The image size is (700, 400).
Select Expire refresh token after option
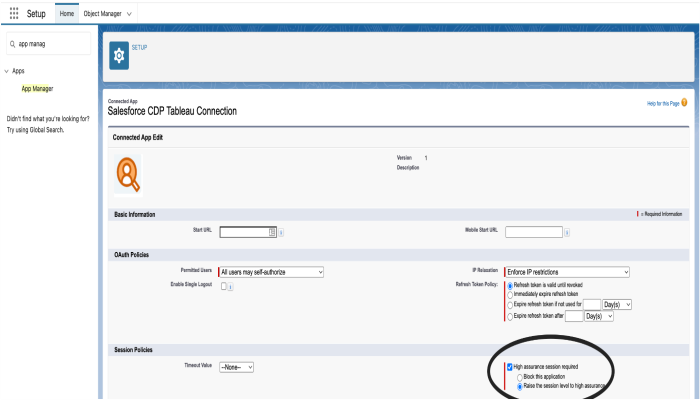(x=510, y=317)
